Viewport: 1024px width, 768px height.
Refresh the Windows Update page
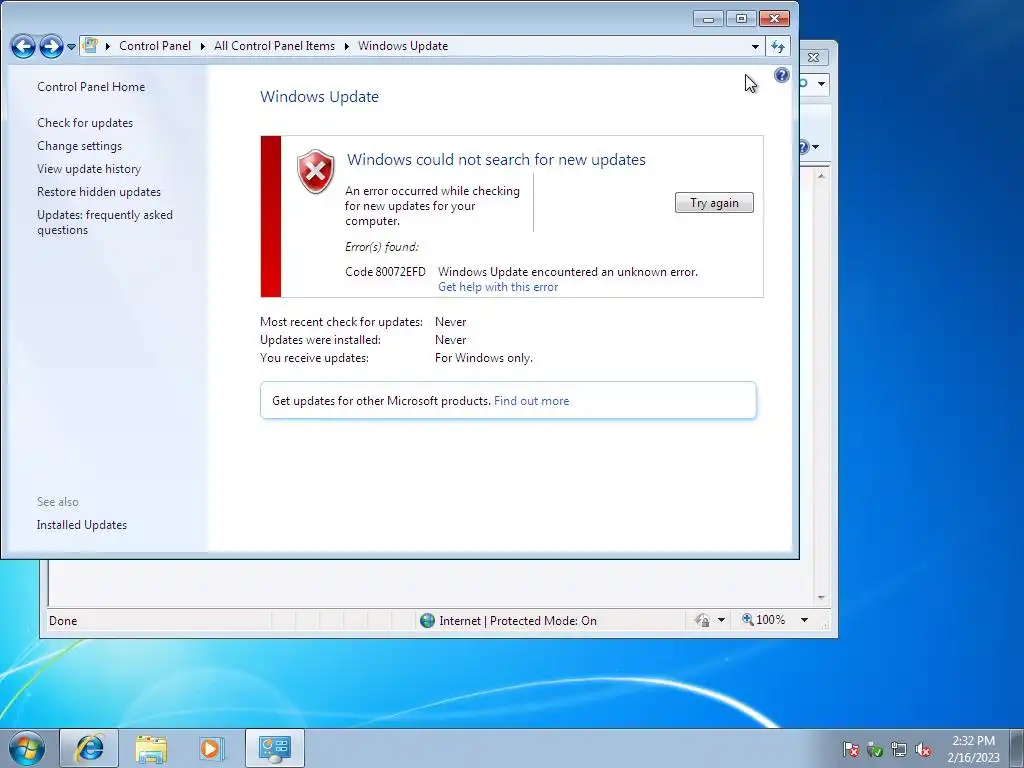pos(778,46)
